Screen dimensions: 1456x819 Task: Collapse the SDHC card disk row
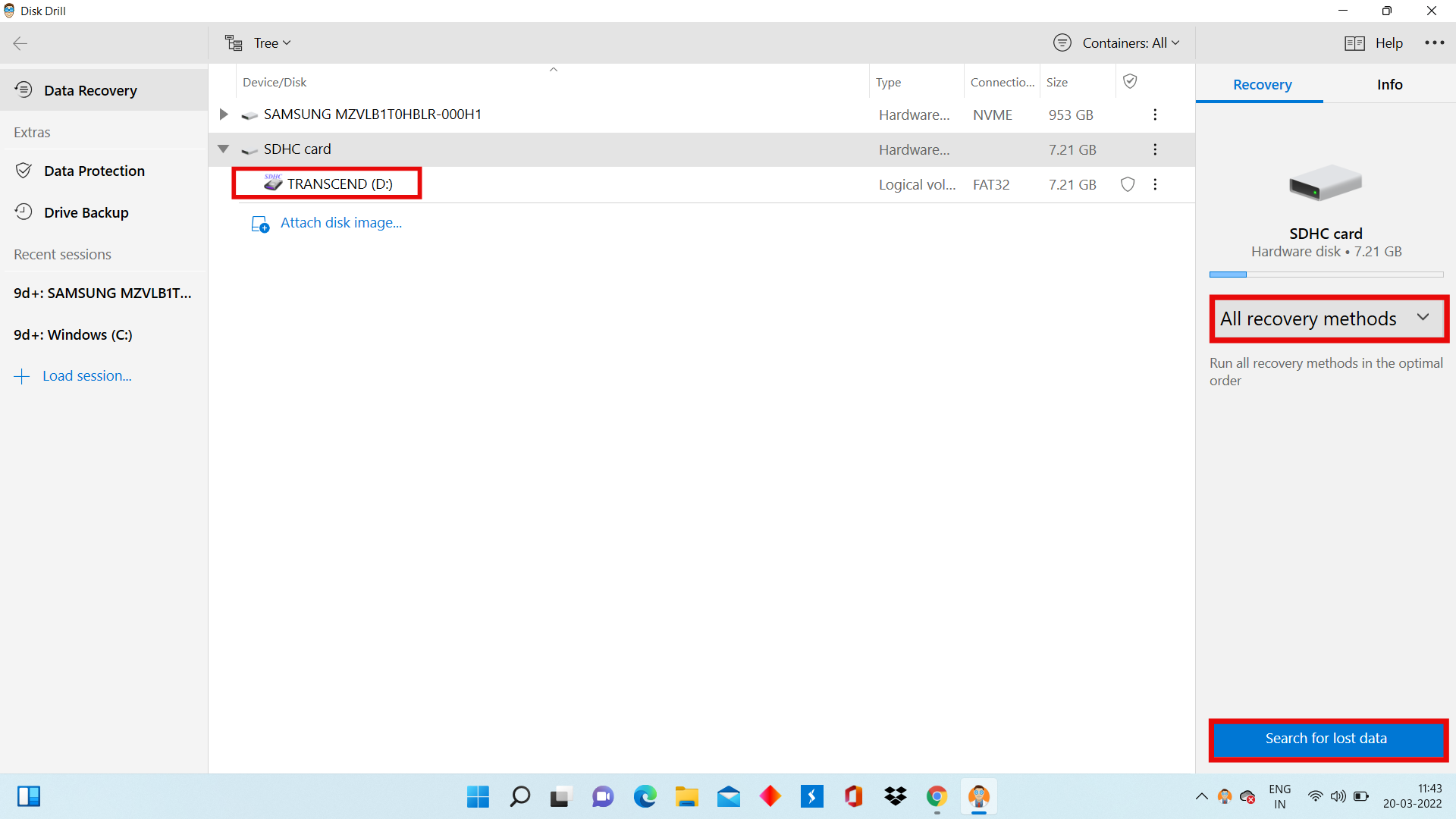(x=223, y=149)
